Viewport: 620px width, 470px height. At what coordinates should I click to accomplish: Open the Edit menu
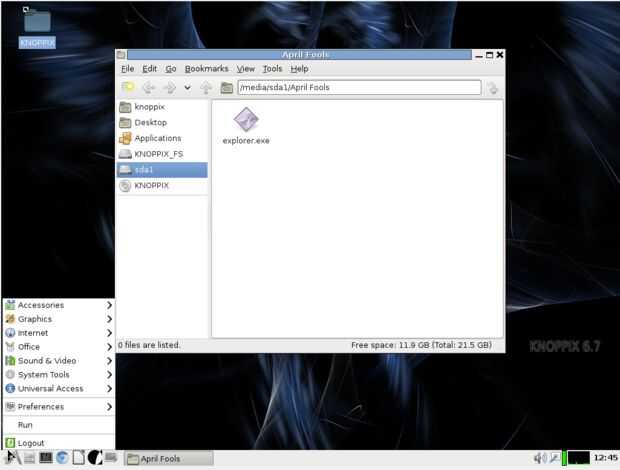point(149,69)
